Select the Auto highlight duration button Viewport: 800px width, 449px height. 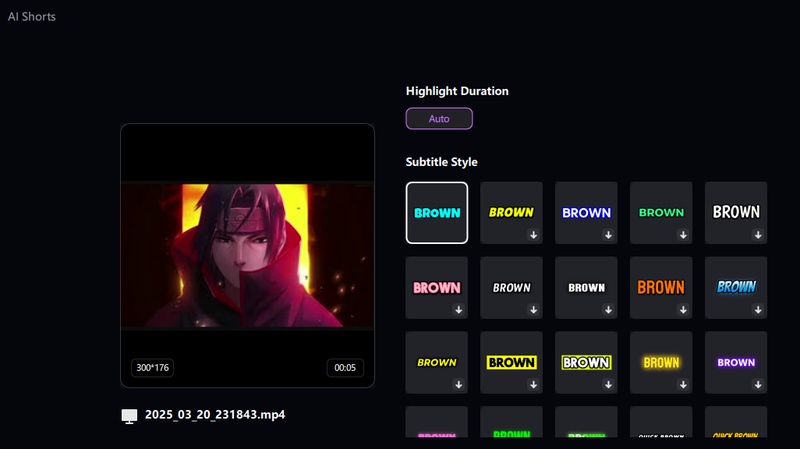(x=439, y=118)
